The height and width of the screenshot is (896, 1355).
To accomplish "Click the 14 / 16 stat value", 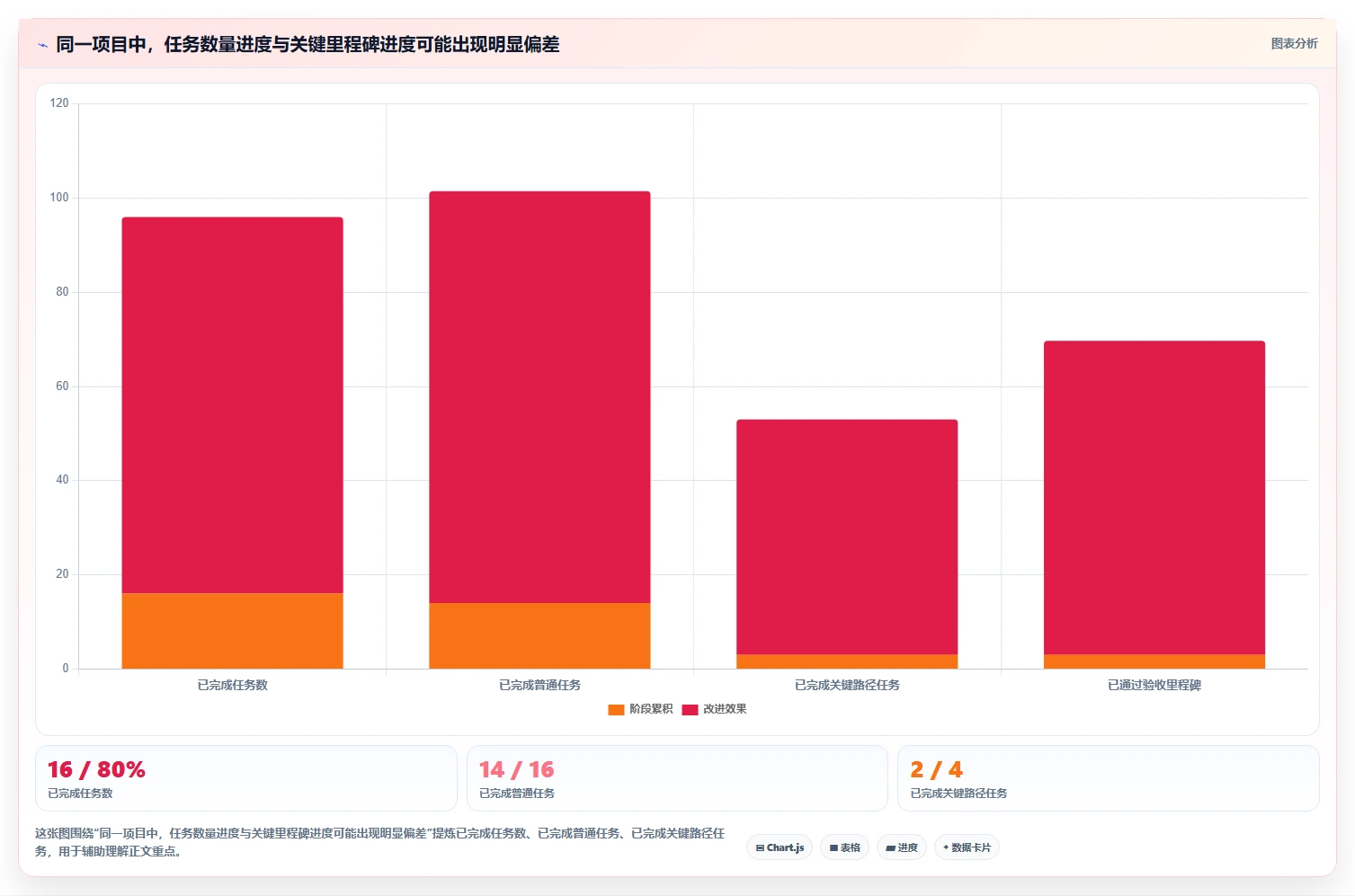I will [516, 770].
